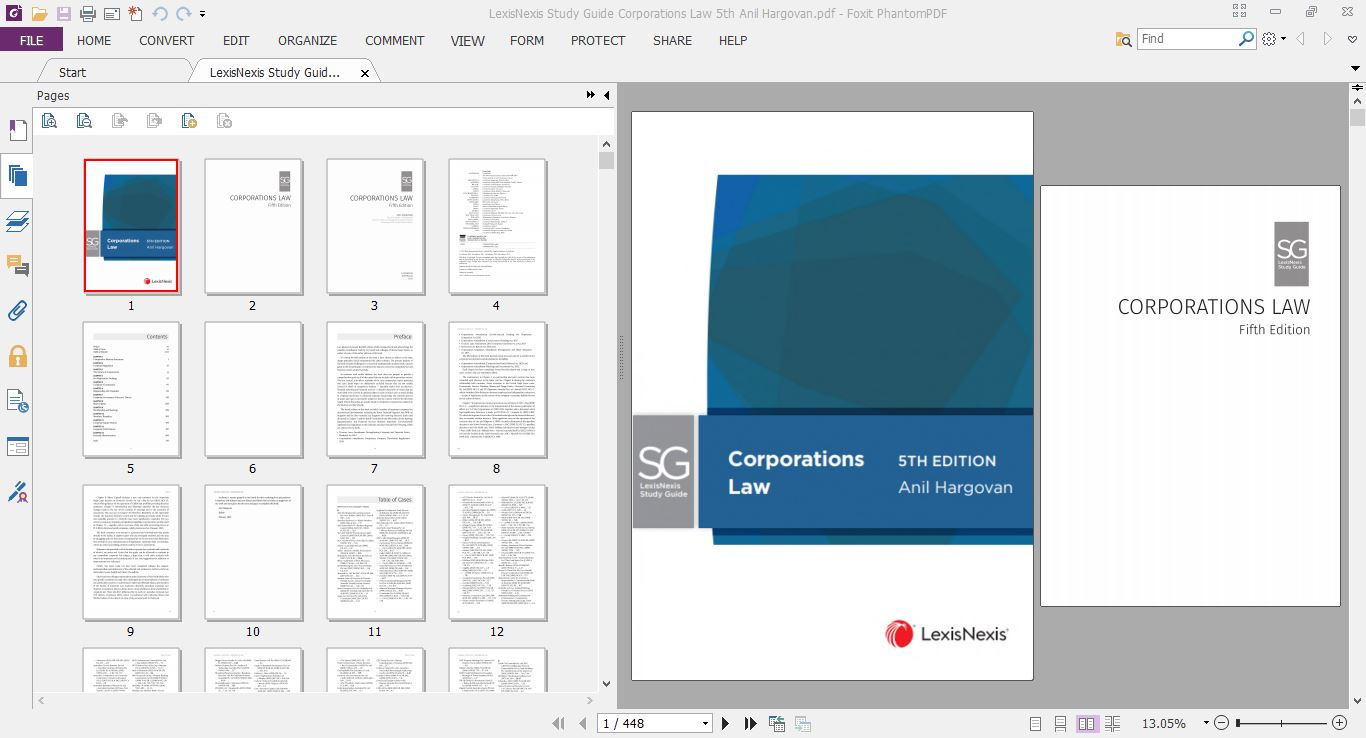Save the document using the floppy disk icon
The image size is (1366, 738).
[64, 14]
